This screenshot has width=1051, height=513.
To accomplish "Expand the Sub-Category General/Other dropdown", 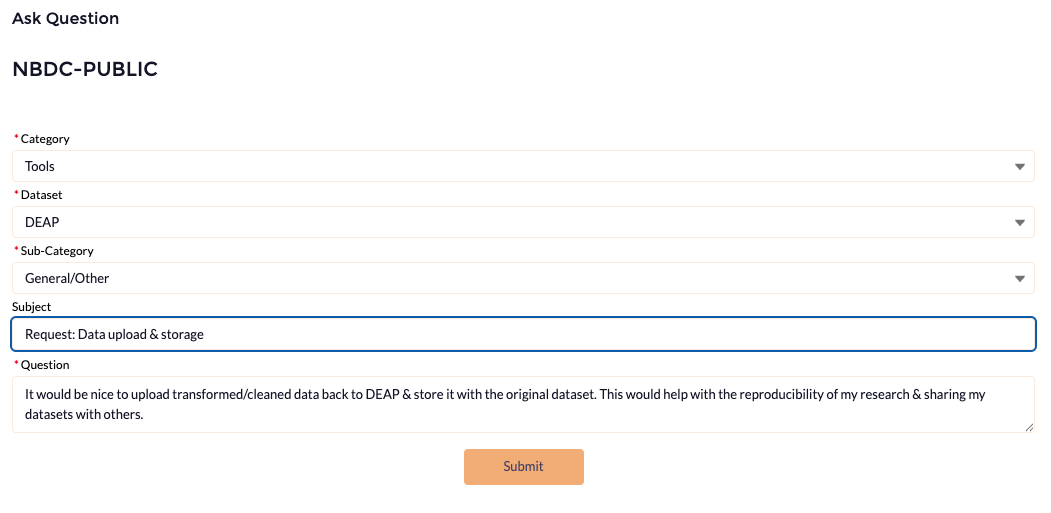I will click(523, 278).
